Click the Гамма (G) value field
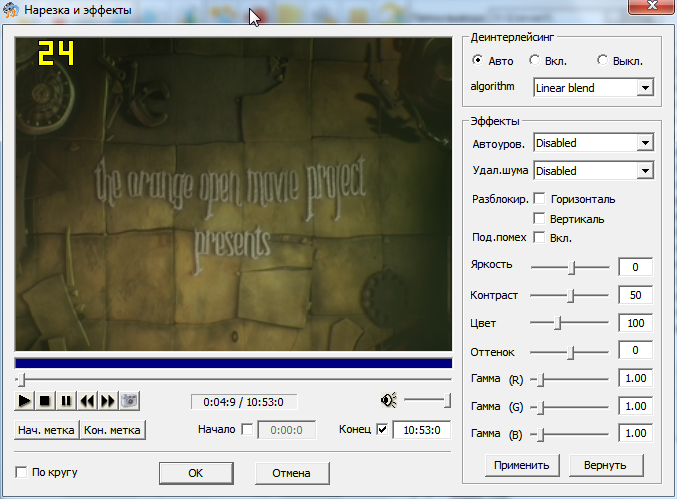The height and width of the screenshot is (499, 677). point(635,406)
